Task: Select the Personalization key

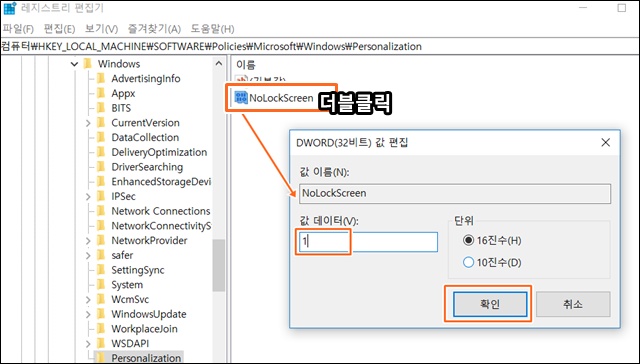Action: point(146,358)
